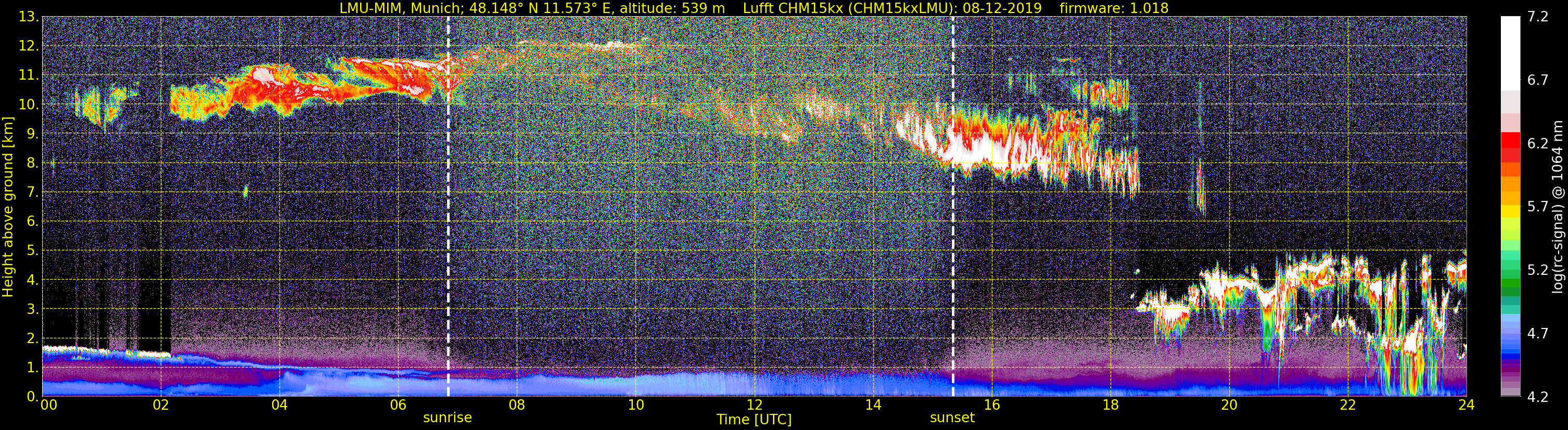Click the time axis tick label "18"

click(1110, 405)
